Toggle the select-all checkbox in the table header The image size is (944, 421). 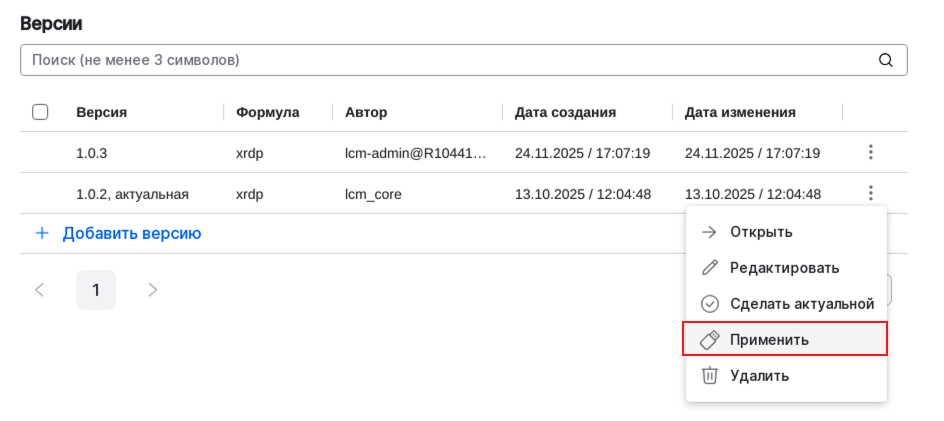(40, 112)
